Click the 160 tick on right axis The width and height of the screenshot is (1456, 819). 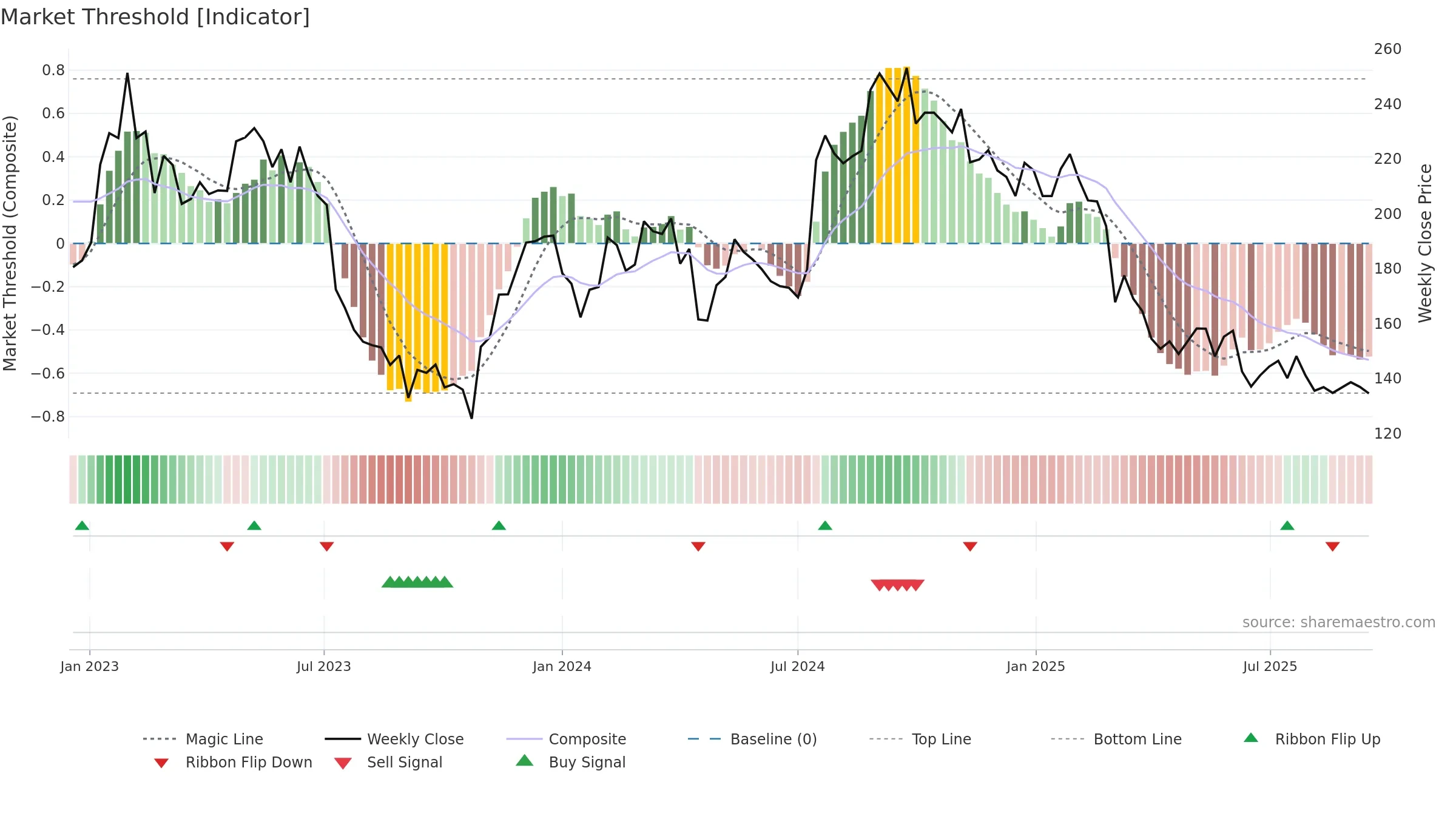click(x=1388, y=324)
